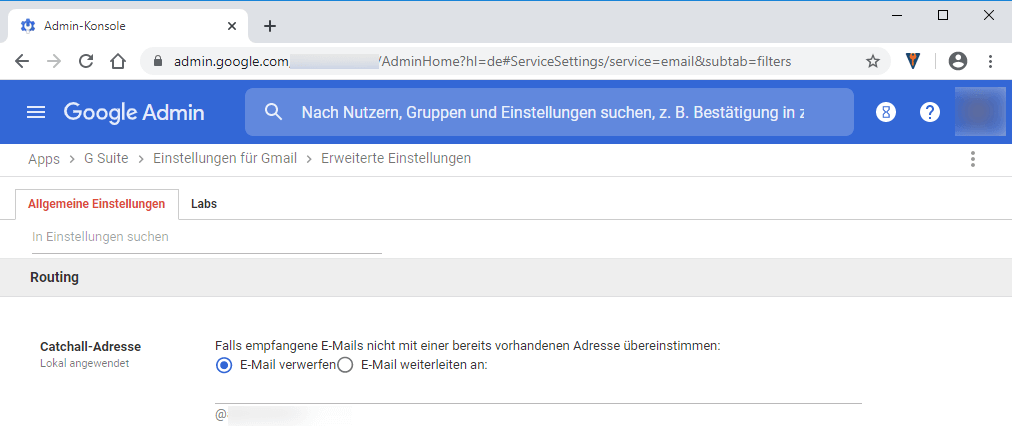Image resolution: width=1012 pixels, height=437 pixels.
Task: Click the Google Admin logo
Action: click(134, 112)
